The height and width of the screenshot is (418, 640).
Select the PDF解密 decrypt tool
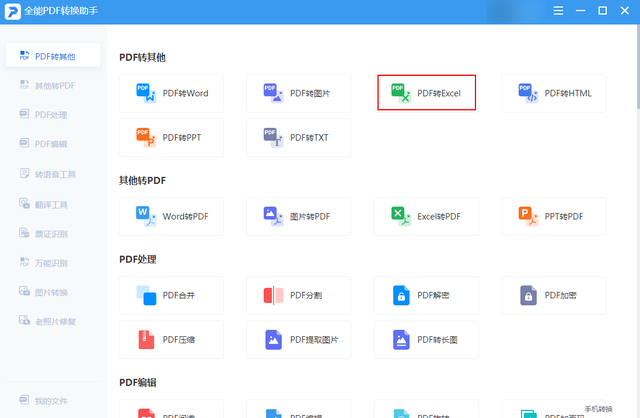click(426, 295)
